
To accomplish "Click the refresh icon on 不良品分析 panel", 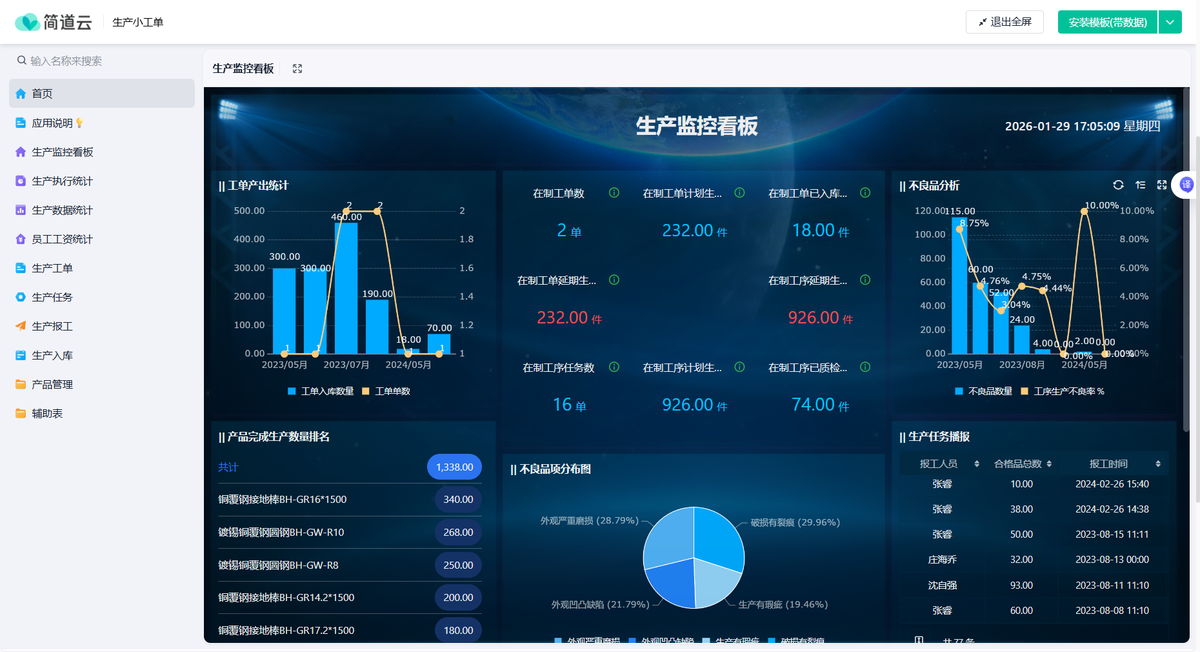I will click(1118, 185).
